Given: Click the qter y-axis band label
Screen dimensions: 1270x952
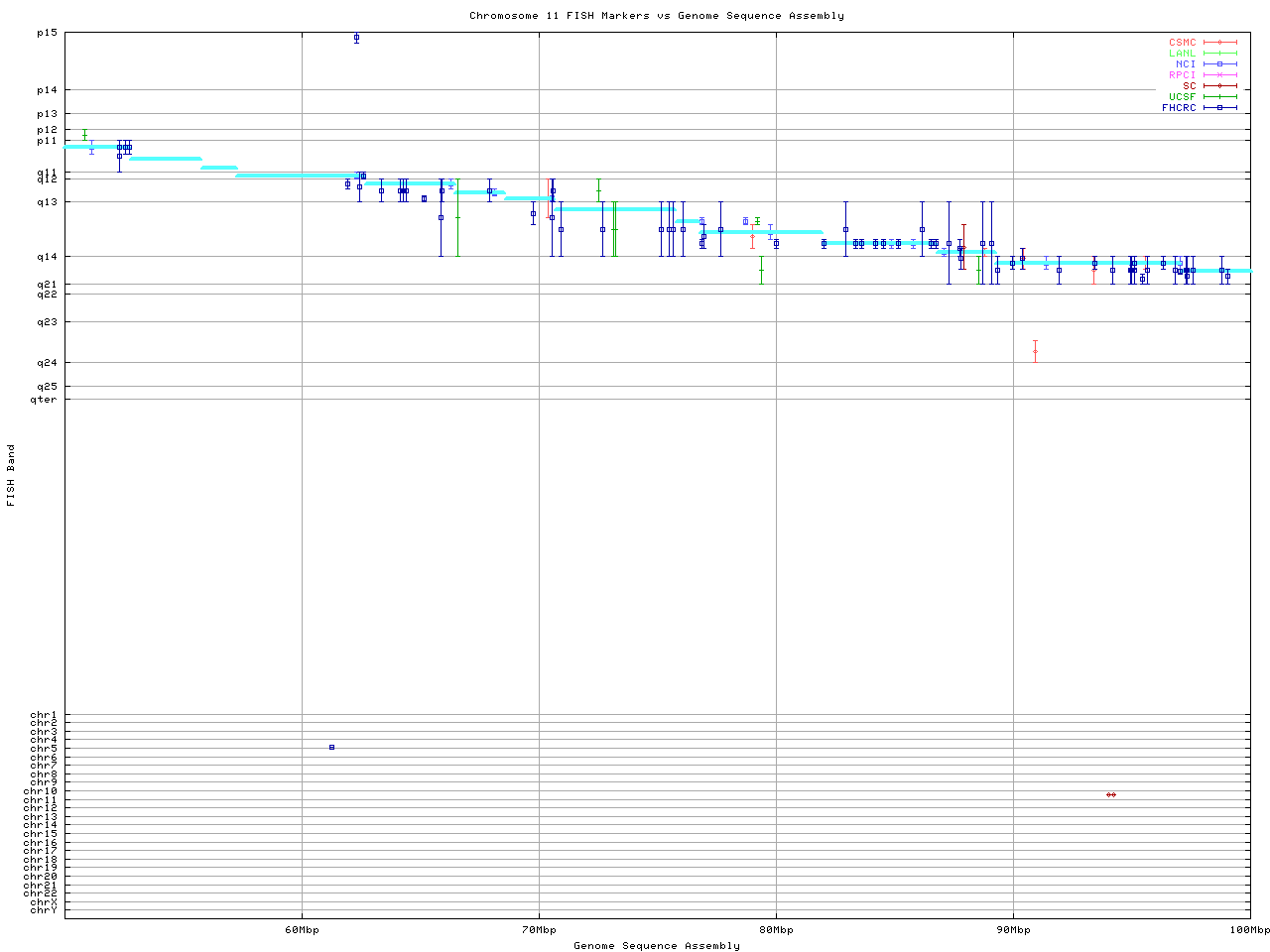Looking at the screenshot, I should (x=44, y=400).
